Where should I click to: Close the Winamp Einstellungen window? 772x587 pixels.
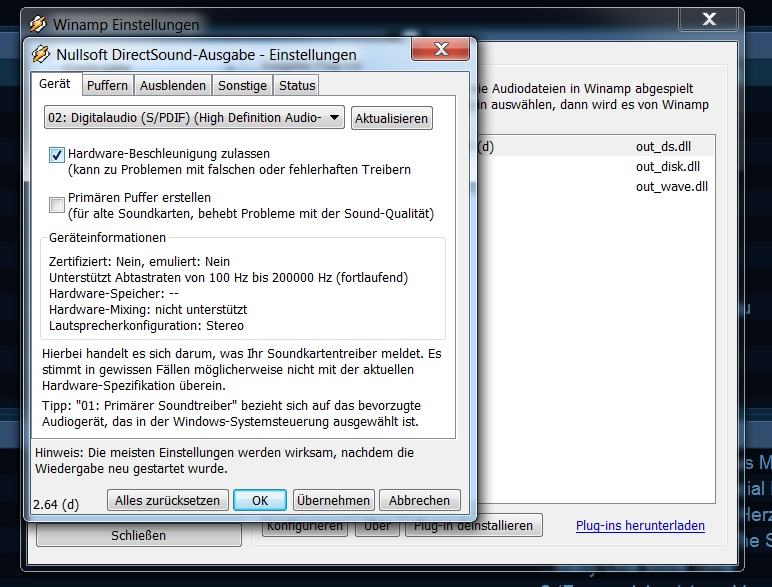tap(708, 19)
